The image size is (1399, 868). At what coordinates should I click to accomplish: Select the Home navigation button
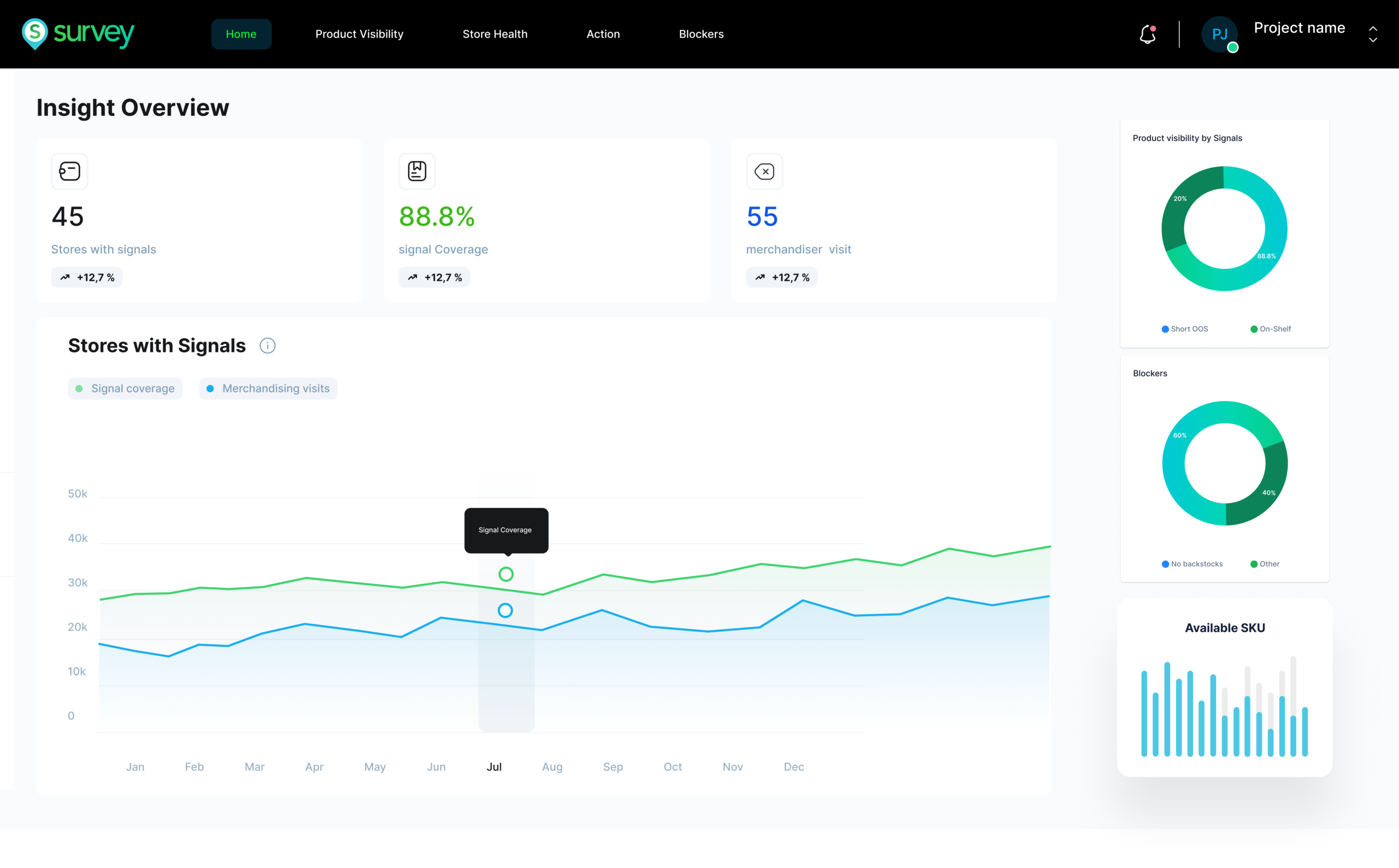(241, 34)
